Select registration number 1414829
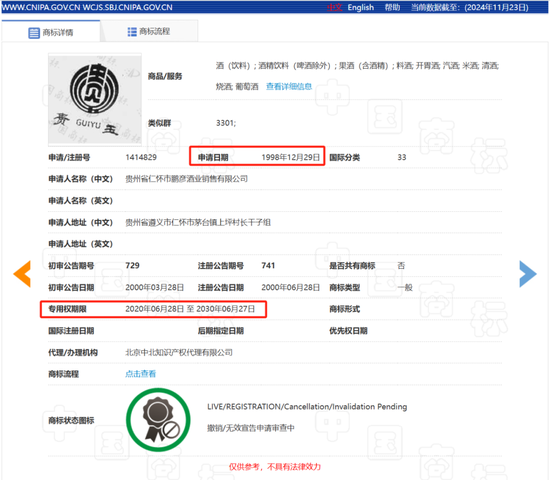The height and width of the screenshot is (480, 550). coord(141,157)
